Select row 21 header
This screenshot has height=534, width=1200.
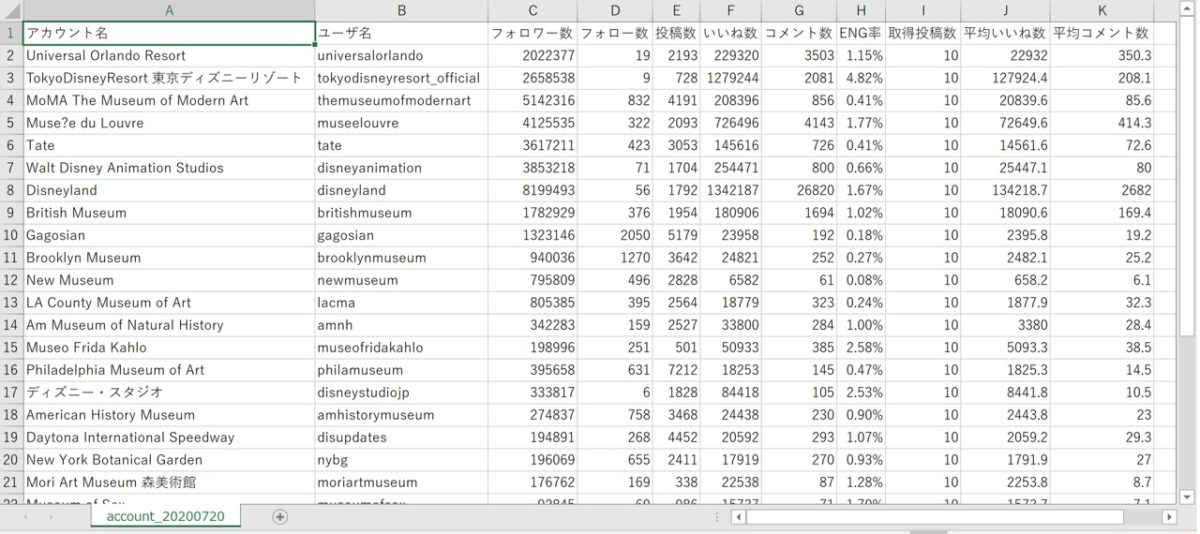tap(11, 482)
